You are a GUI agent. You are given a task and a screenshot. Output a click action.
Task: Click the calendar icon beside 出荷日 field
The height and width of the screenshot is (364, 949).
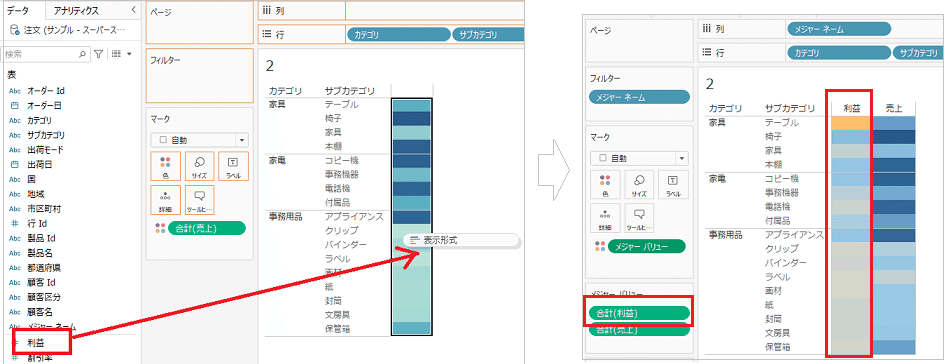[x=15, y=165]
